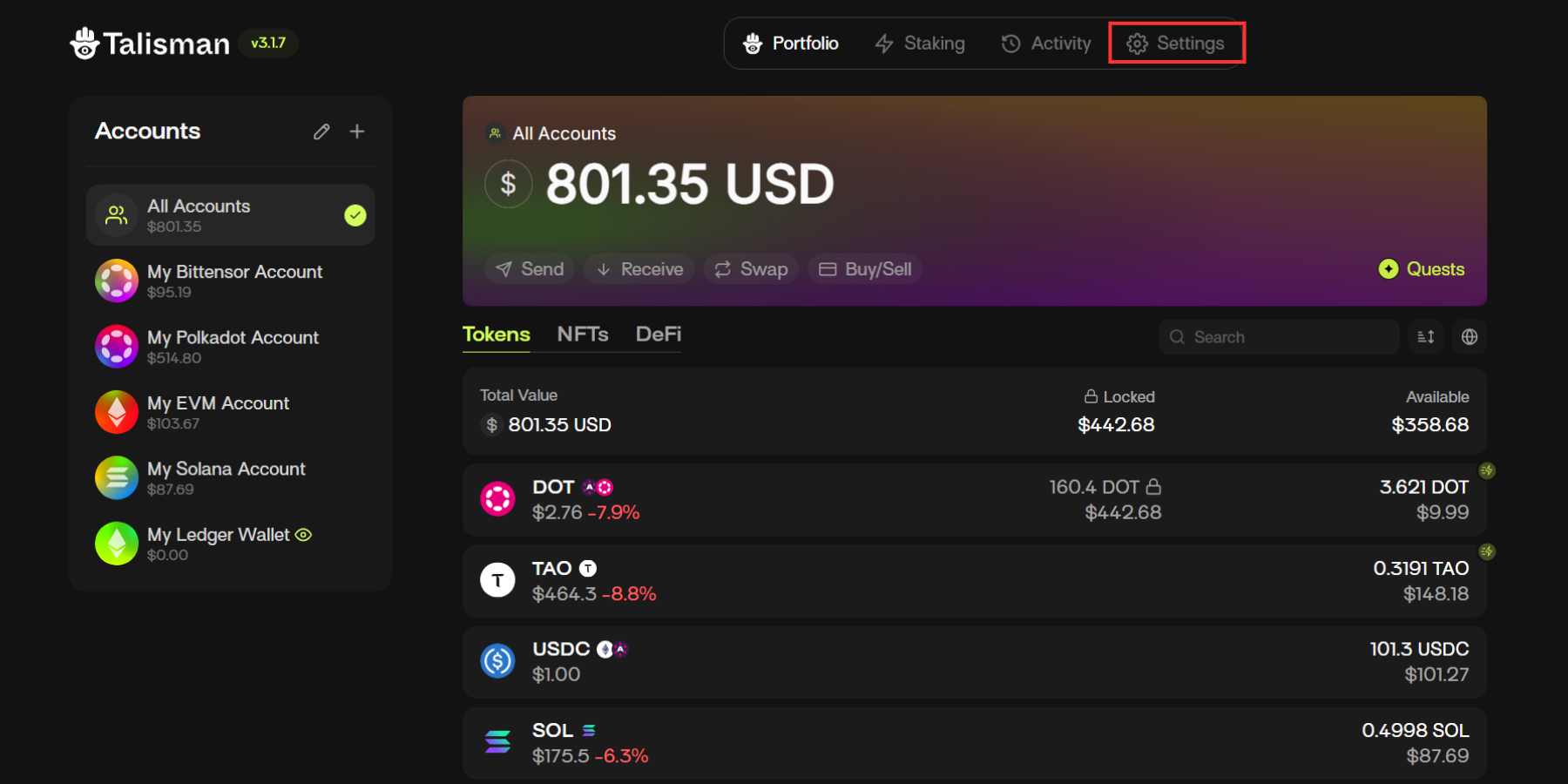This screenshot has height=784, width=1568.
Task: Expand the USDC token row
Action: [973, 662]
